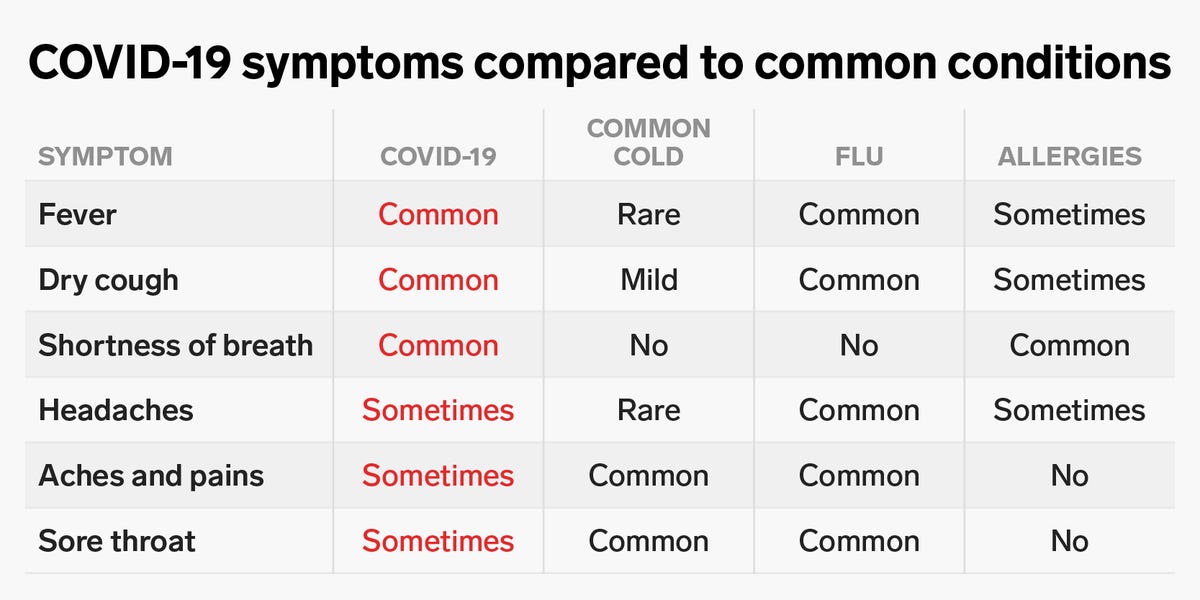Click the FLU column header
1200x600 pixels.
point(859,157)
